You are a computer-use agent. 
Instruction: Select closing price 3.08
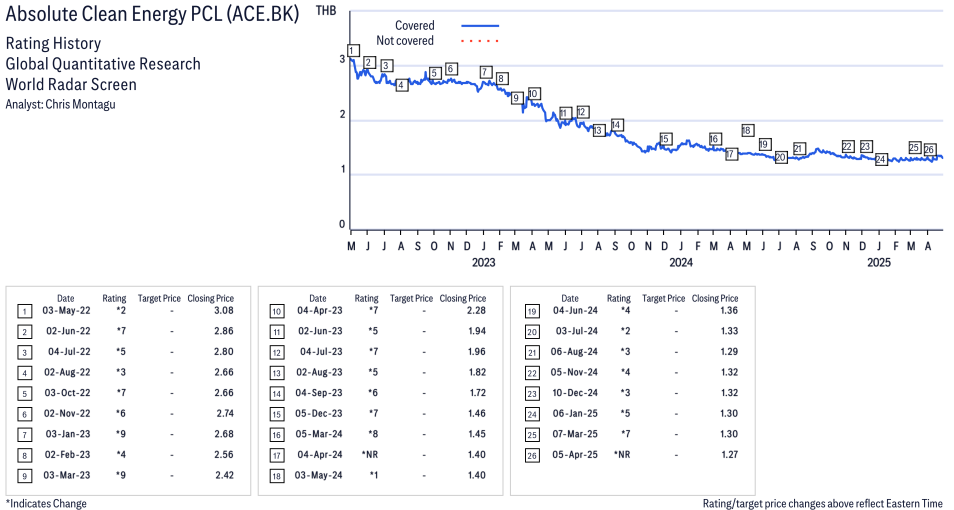pos(224,310)
